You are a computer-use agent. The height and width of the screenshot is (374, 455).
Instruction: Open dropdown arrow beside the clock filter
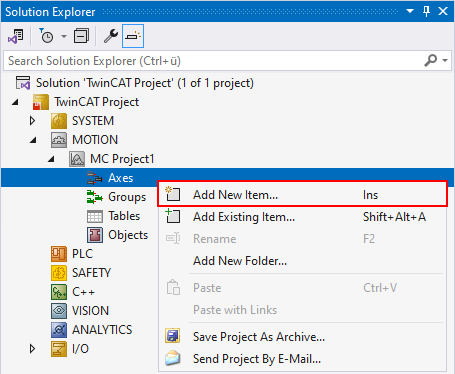tap(64, 36)
